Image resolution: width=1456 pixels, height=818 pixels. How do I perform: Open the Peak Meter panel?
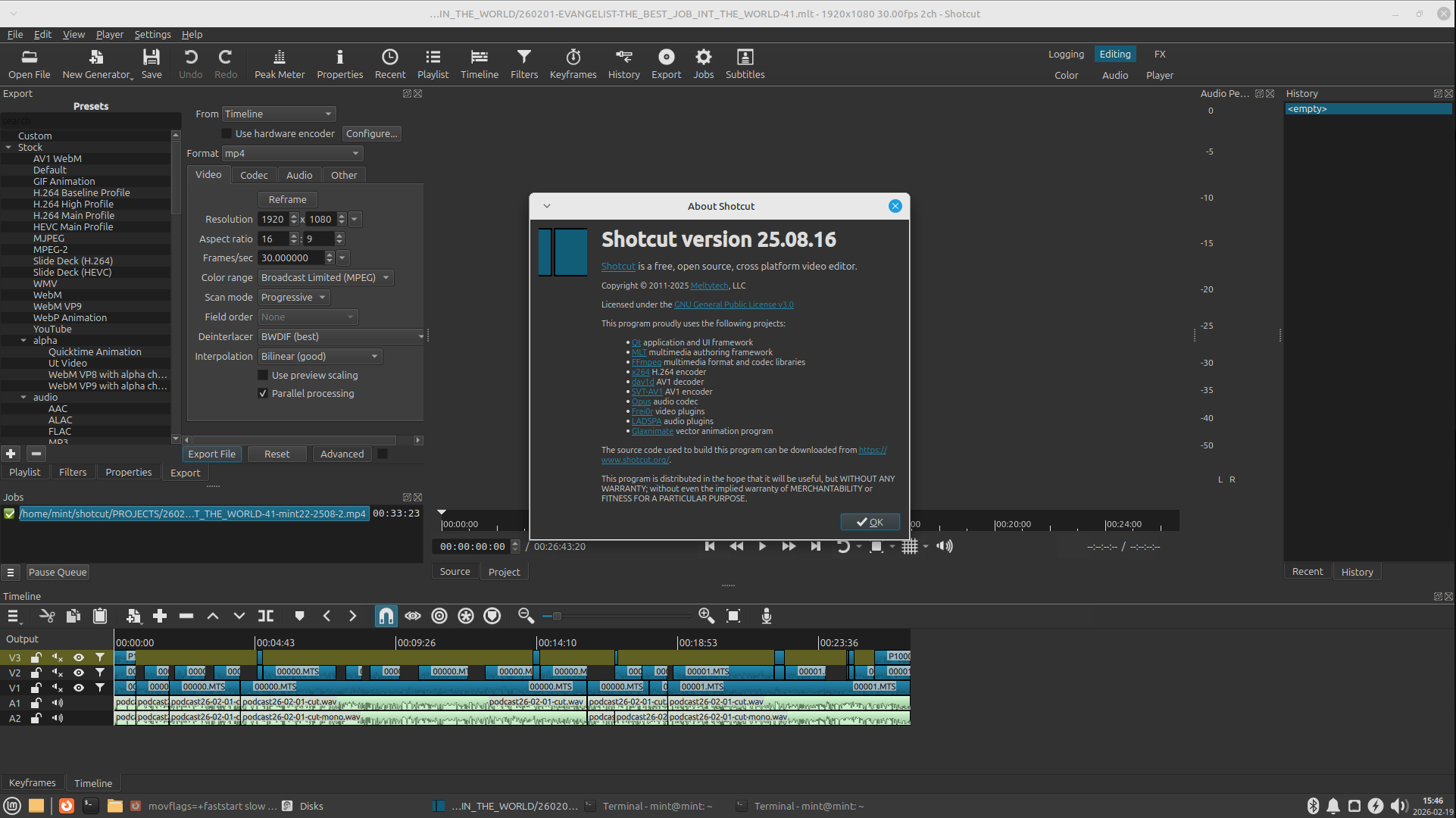point(279,64)
